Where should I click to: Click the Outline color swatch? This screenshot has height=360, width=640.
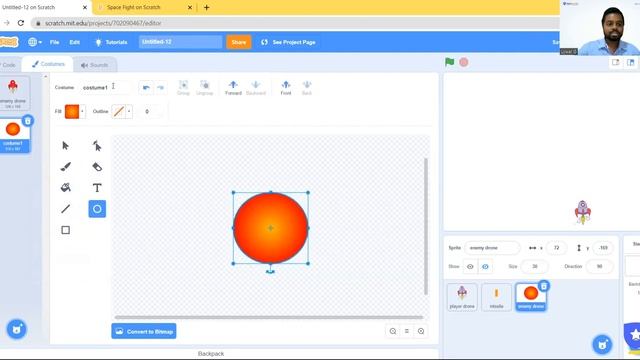pyautogui.click(x=118, y=111)
